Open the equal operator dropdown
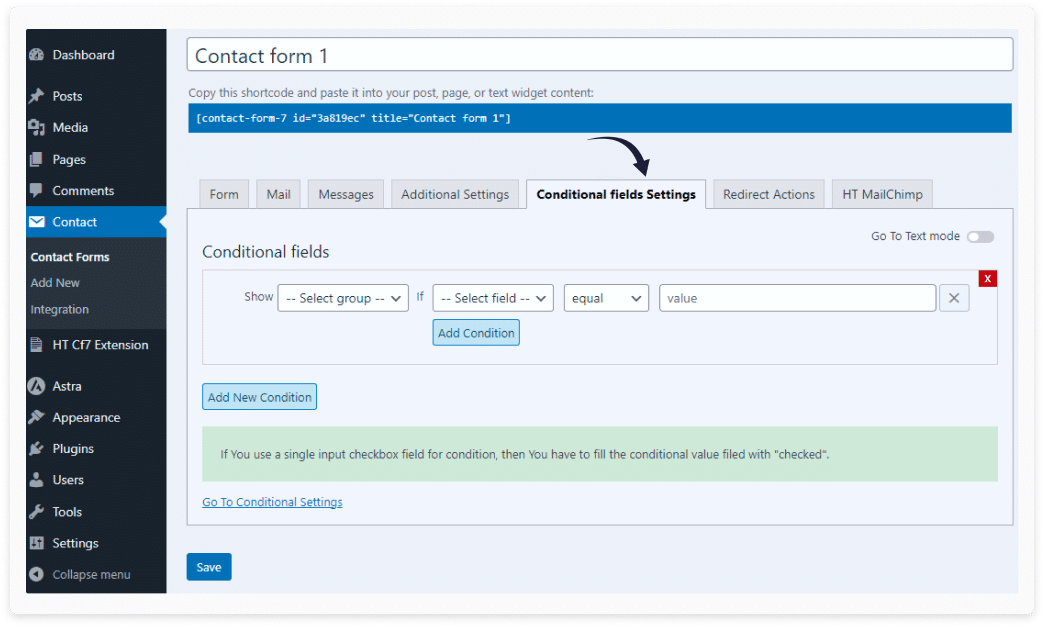The height and width of the screenshot is (627, 1044). tap(606, 298)
